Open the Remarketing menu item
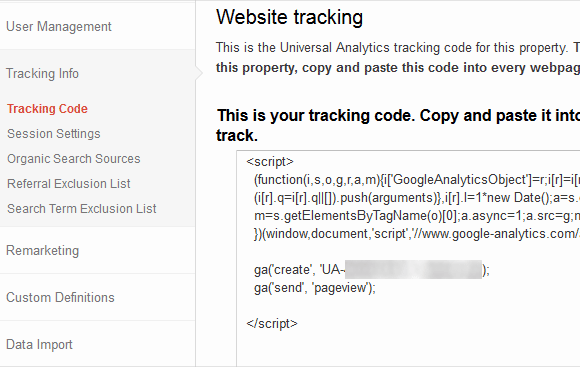 [x=43, y=250]
